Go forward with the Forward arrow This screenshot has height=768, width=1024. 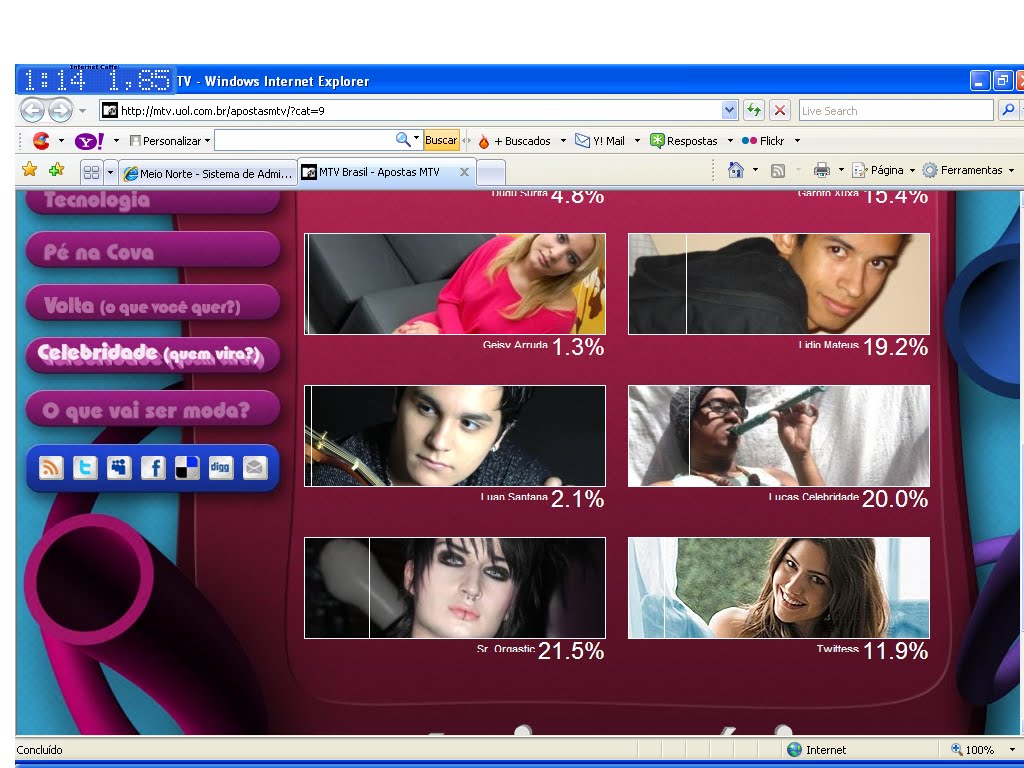tap(60, 110)
